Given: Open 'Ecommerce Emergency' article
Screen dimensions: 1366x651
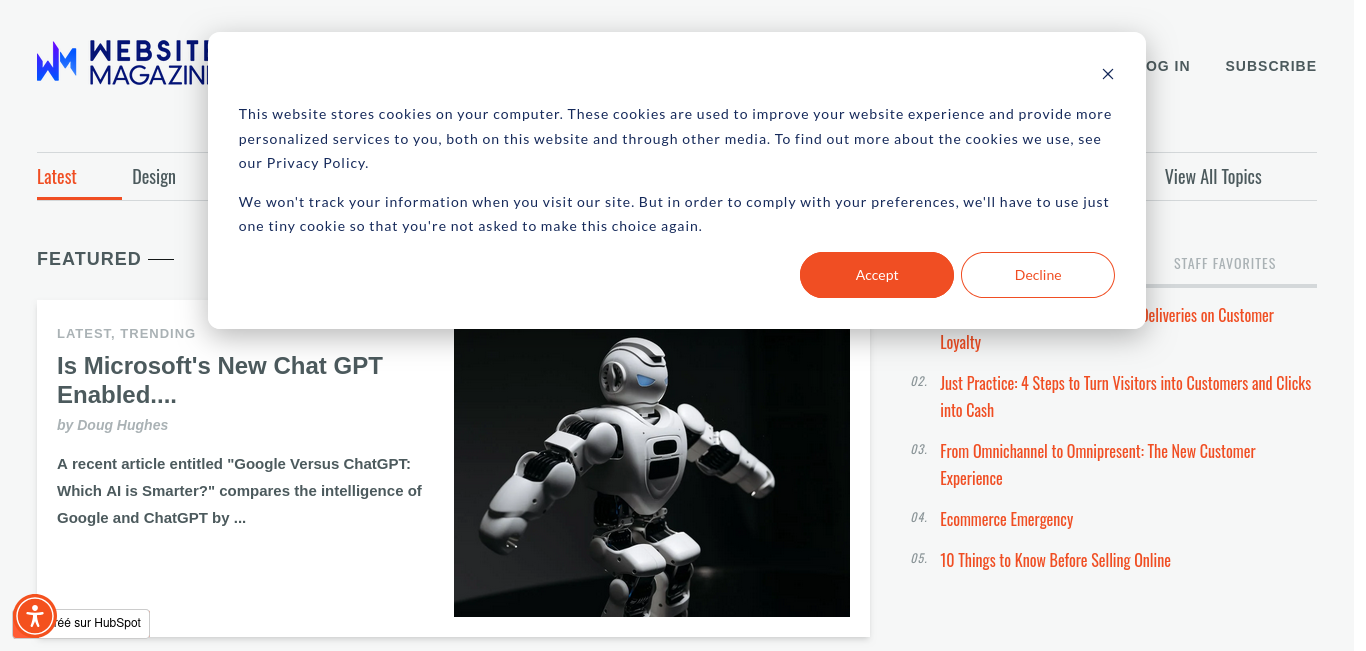Looking at the screenshot, I should pos(1006,520).
